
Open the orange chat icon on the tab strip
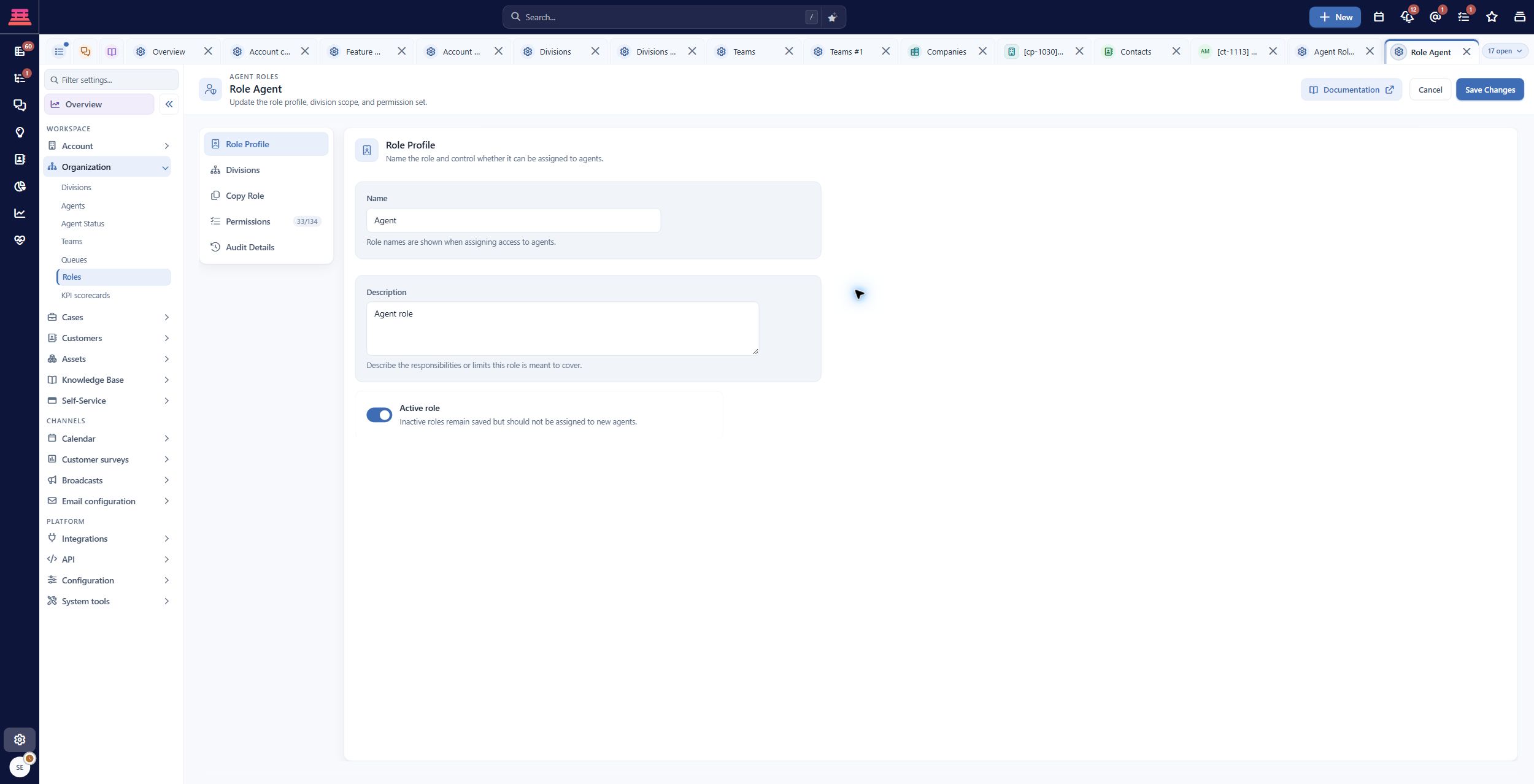[x=85, y=52]
